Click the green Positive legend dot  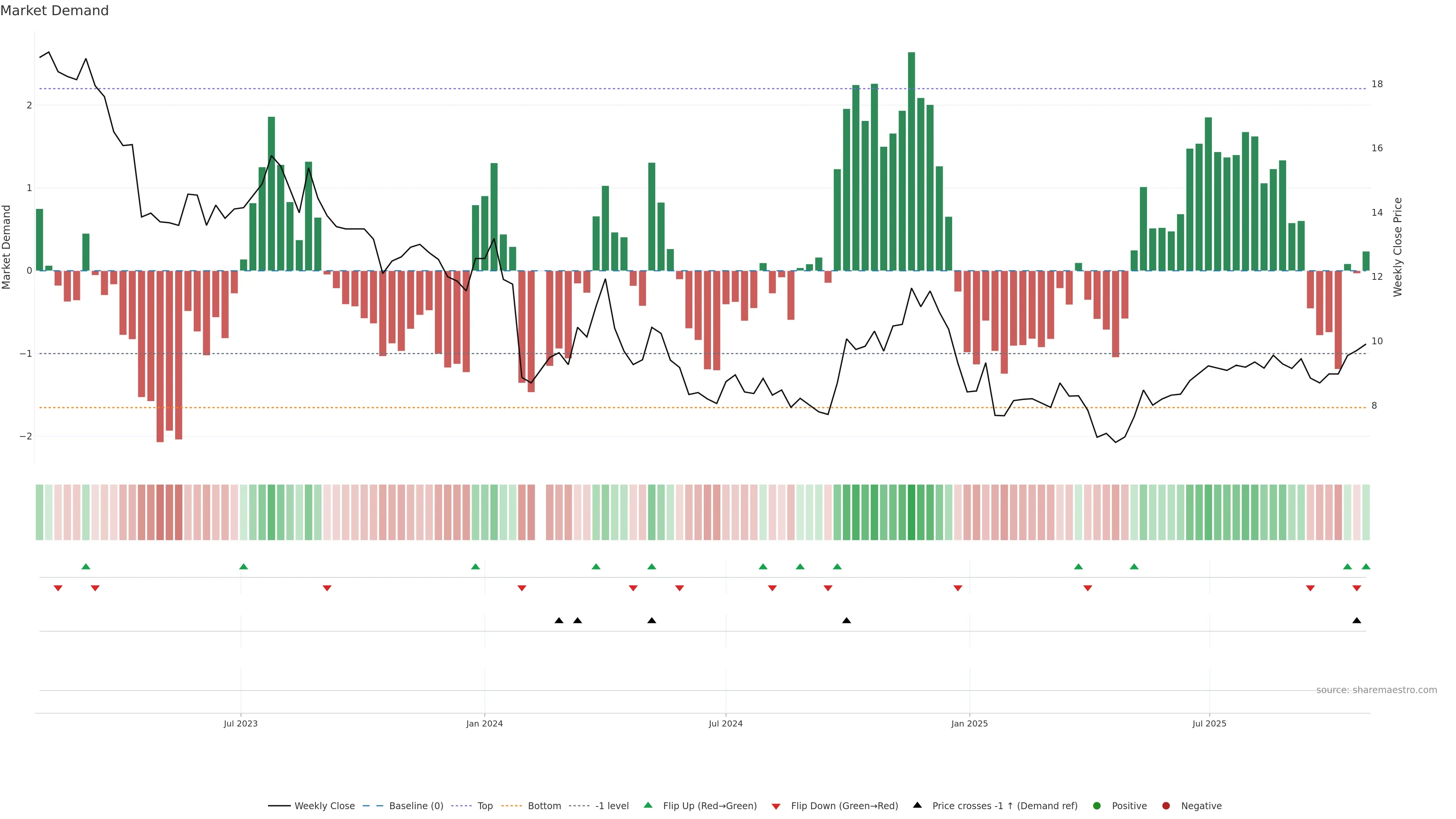1097,805
